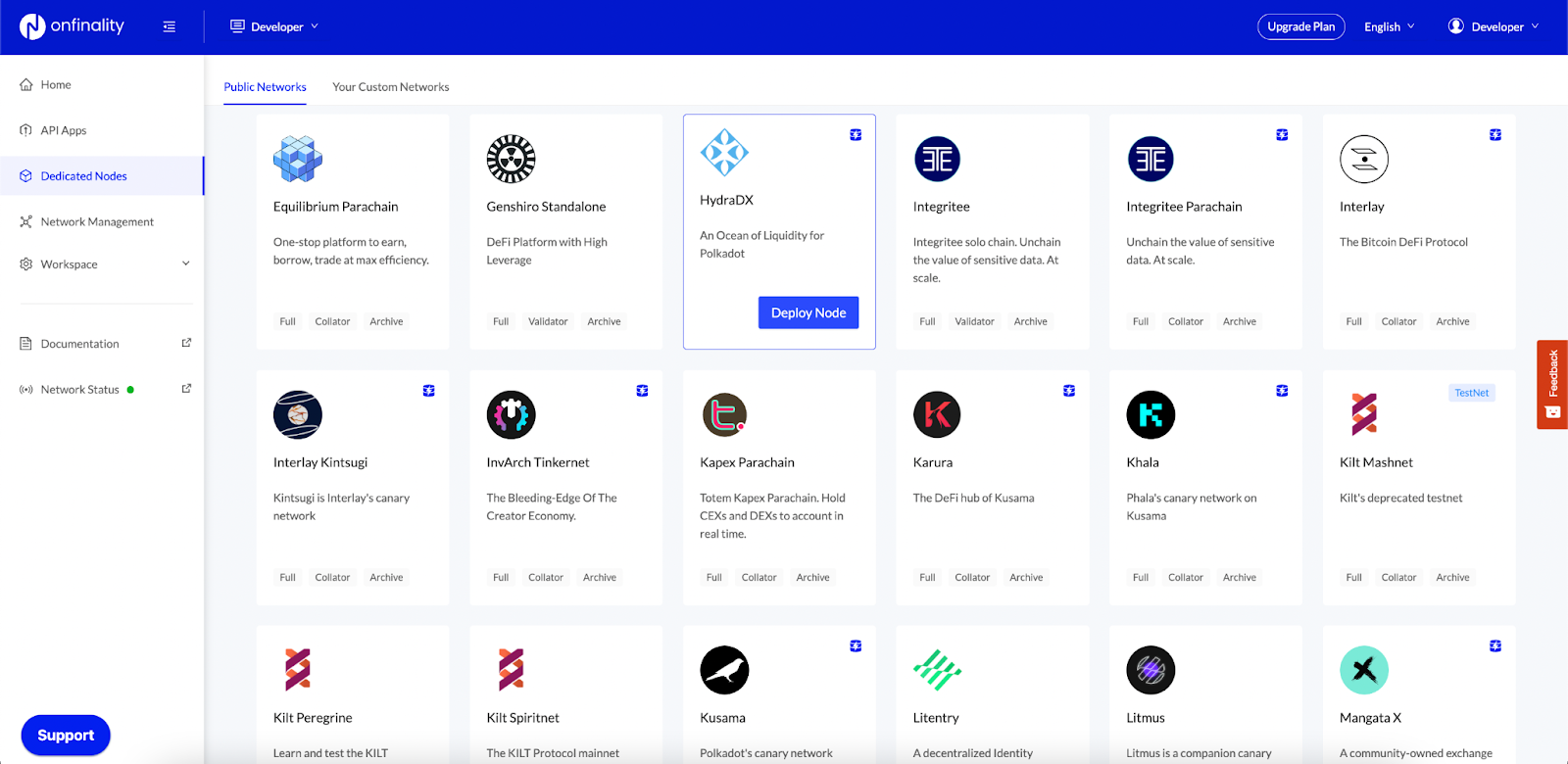
Task: Select the Khala network title
Action: [x=1143, y=462]
